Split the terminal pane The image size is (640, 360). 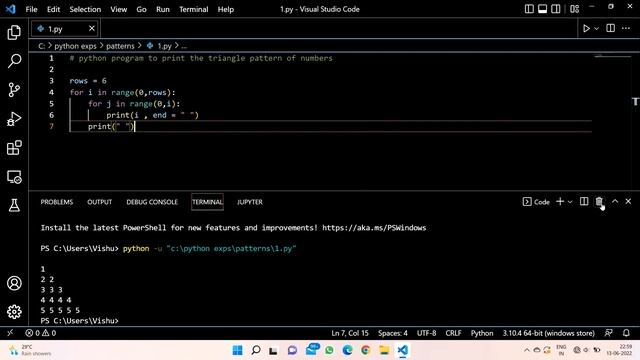pyautogui.click(x=584, y=201)
